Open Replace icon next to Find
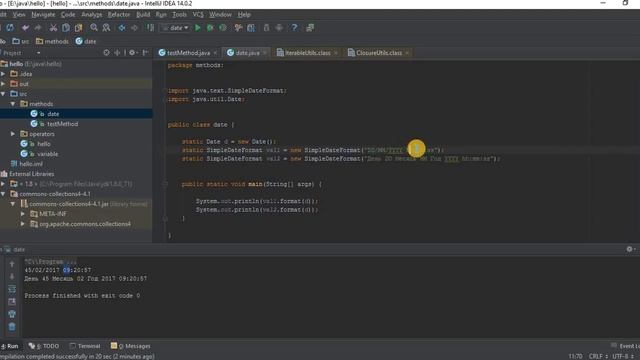The width and height of the screenshot is (640, 360). (x=106, y=28)
